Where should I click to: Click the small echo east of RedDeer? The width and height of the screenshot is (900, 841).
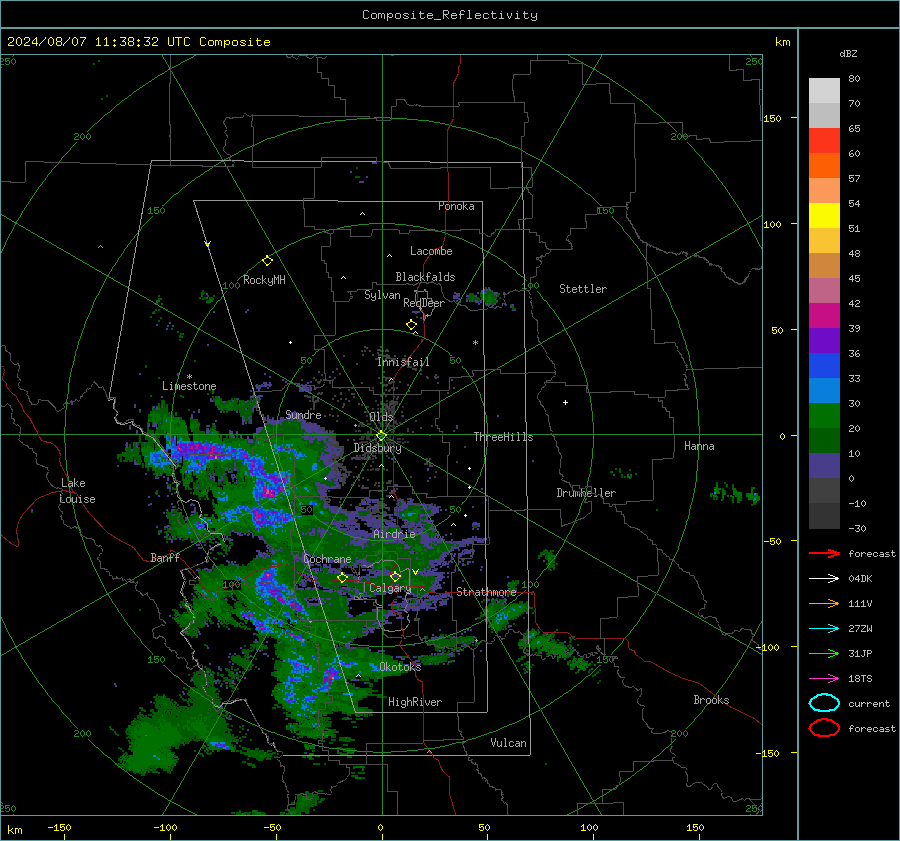point(484,297)
